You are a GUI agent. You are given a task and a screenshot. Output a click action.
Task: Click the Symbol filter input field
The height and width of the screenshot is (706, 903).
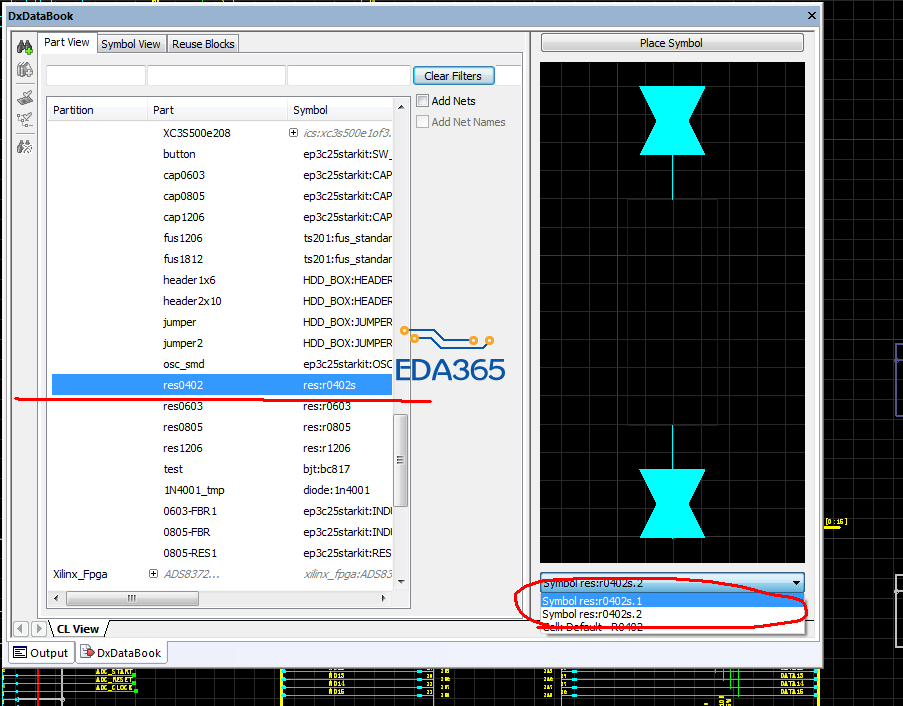click(348, 75)
